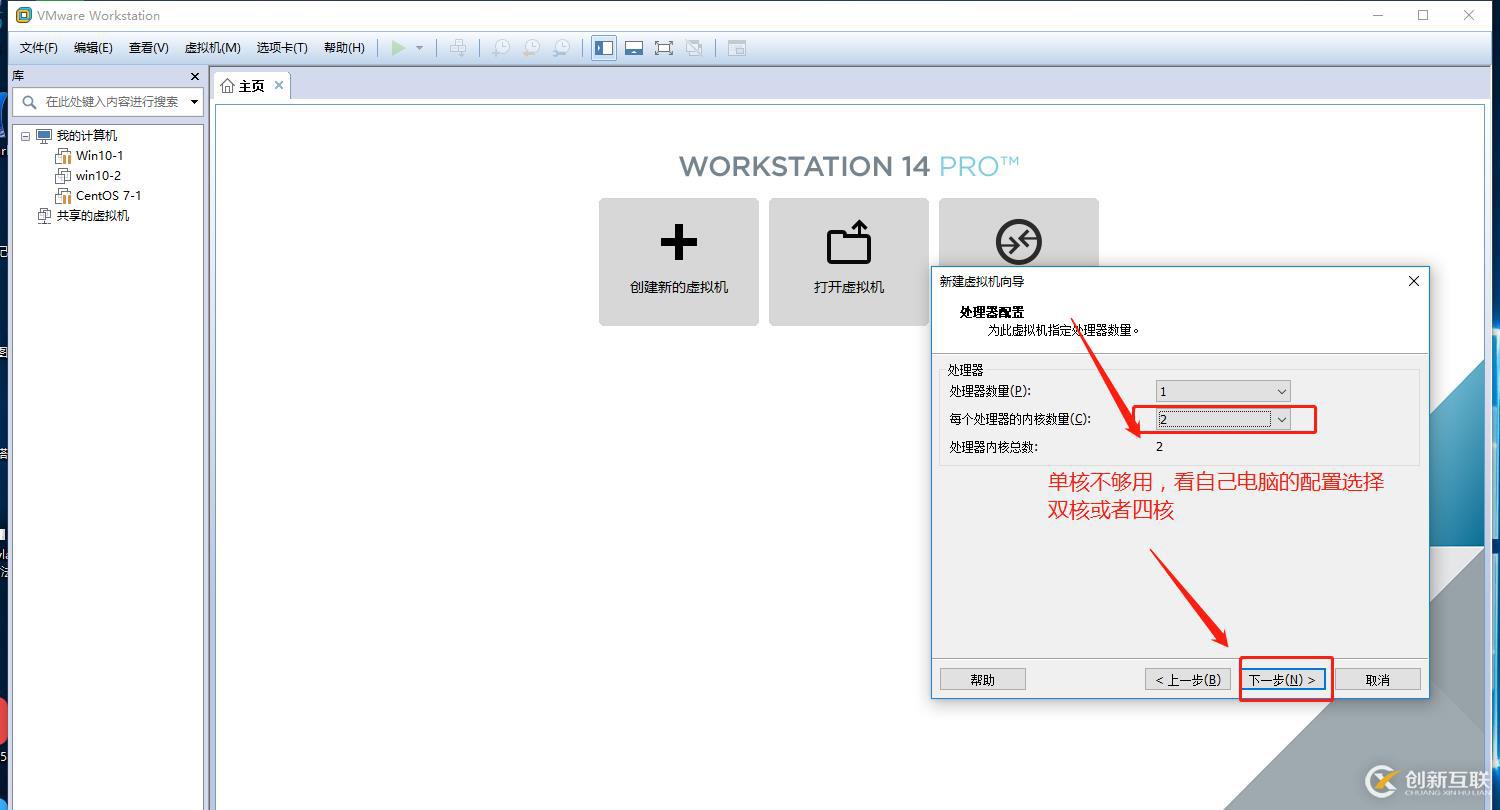Screen dimensions: 1500x810
Task: Open the 文件(F) menu
Action: (x=39, y=48)
